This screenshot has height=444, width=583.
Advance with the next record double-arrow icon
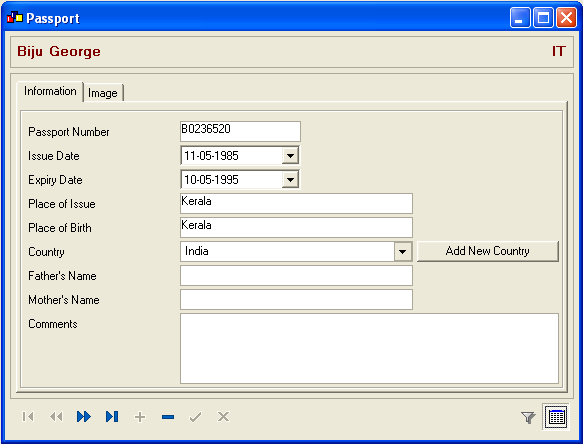pyautogui.click(x=84, y=416)
